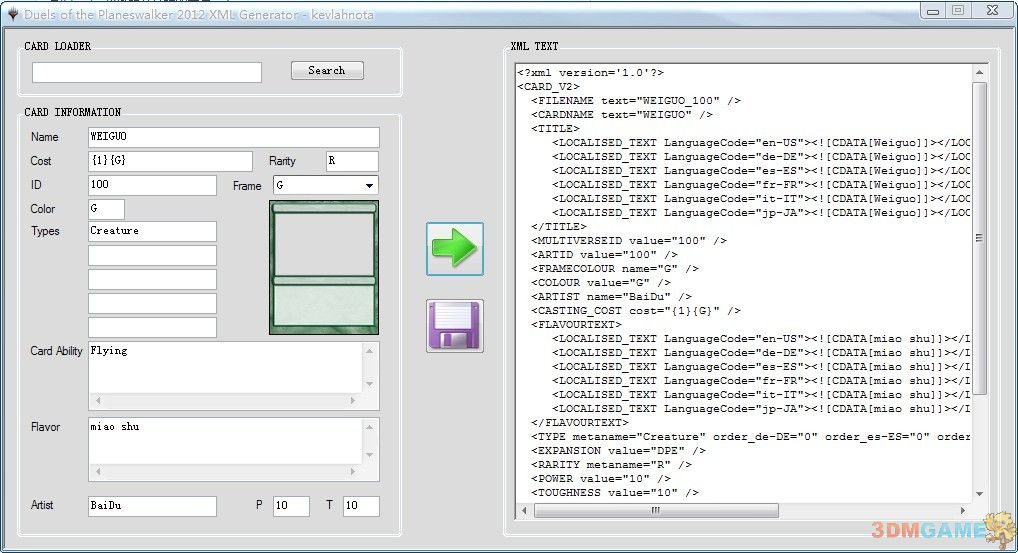Image resolution: width=1018 pixels, height=553 pixels.
Task: Click the ARTID value="100" line
Action: click(x=604, y=255)
